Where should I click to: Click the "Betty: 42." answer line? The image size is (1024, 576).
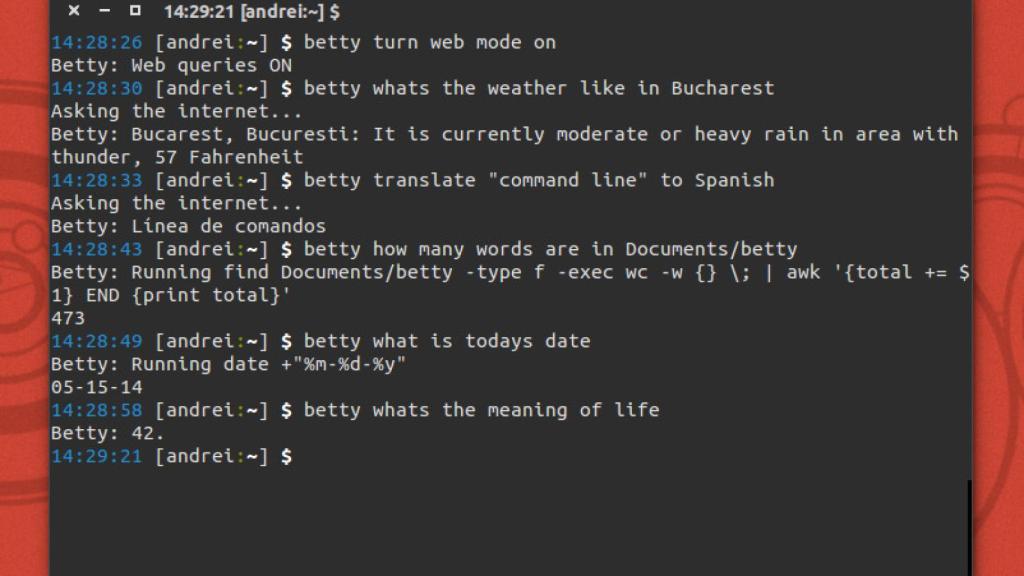[108, 433]
